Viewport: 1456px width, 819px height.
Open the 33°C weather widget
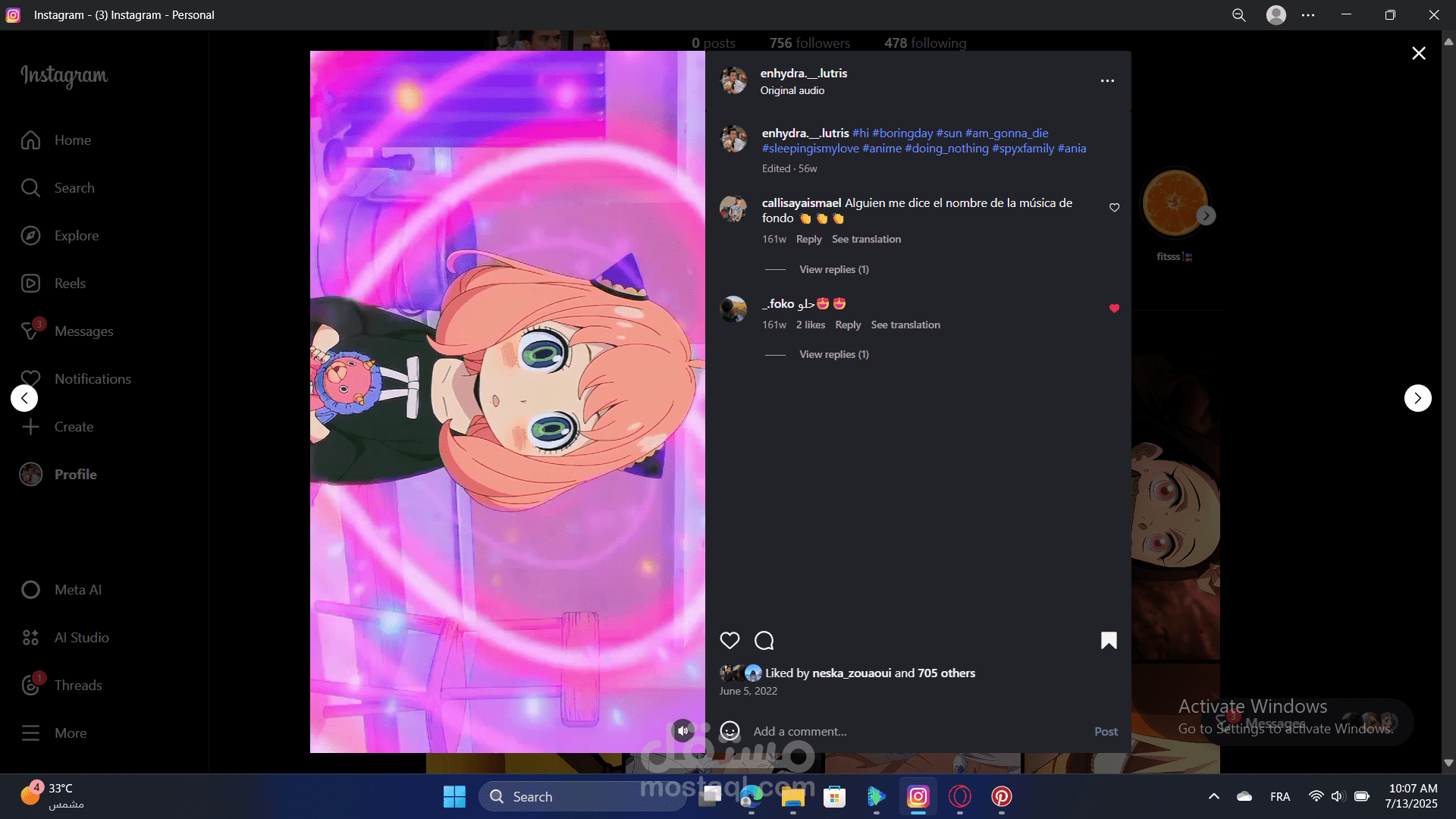pos(52,795)
